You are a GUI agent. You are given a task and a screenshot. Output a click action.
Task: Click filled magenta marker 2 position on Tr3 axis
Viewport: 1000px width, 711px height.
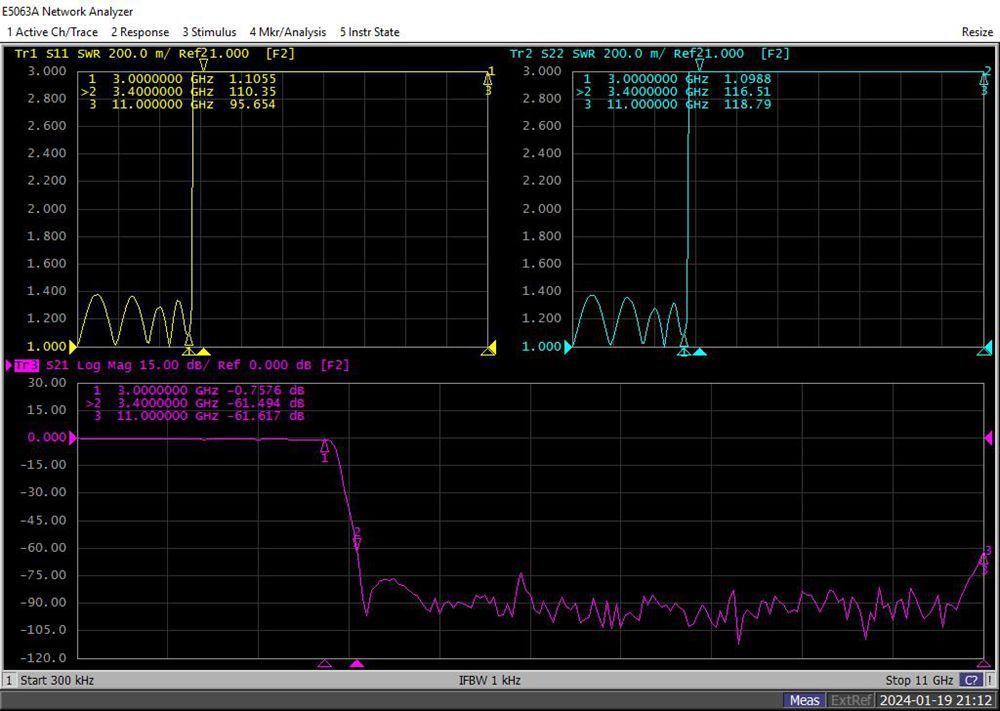(x=357, y=664)
